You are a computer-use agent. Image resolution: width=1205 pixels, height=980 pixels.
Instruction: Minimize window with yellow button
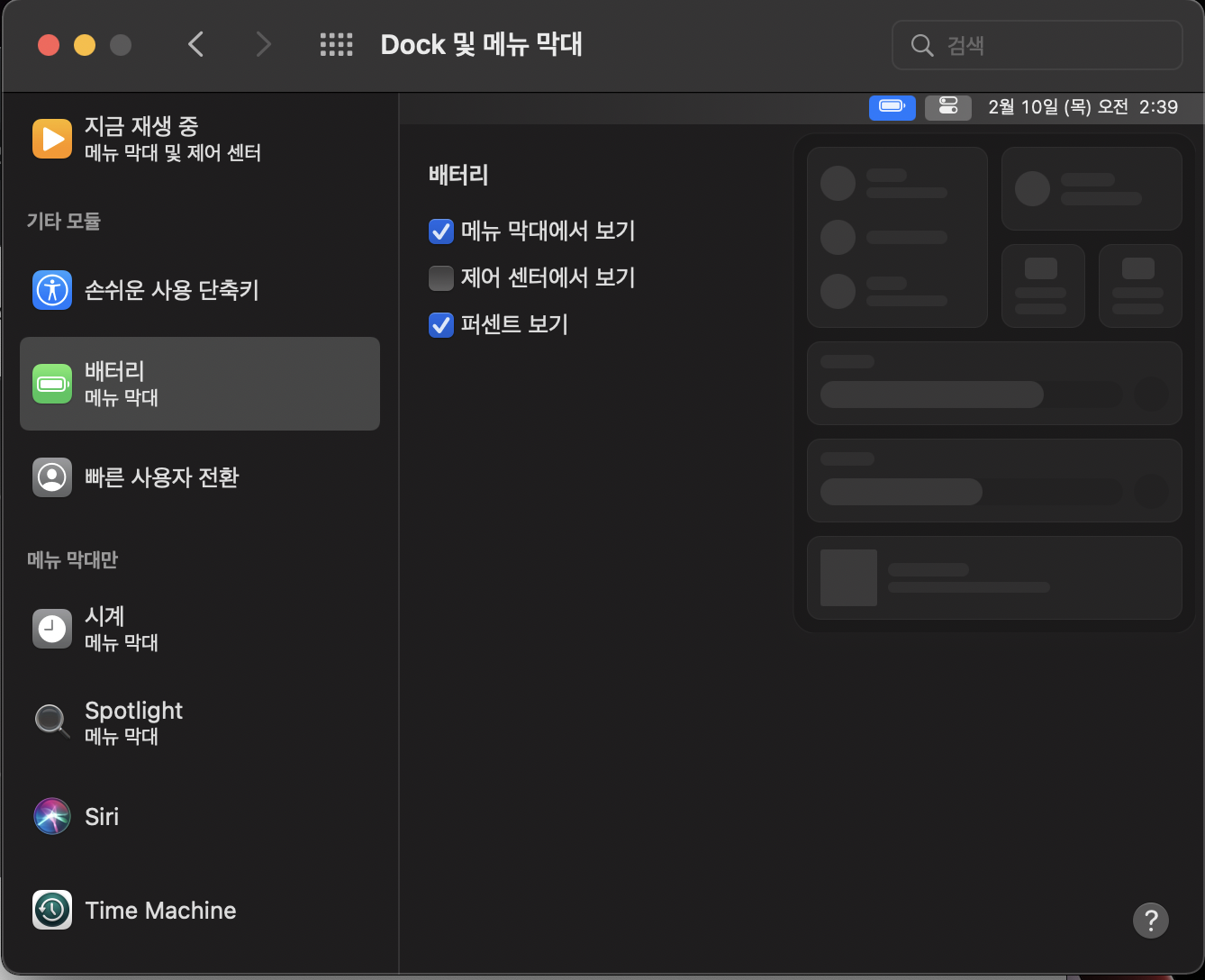coord(85,45)
